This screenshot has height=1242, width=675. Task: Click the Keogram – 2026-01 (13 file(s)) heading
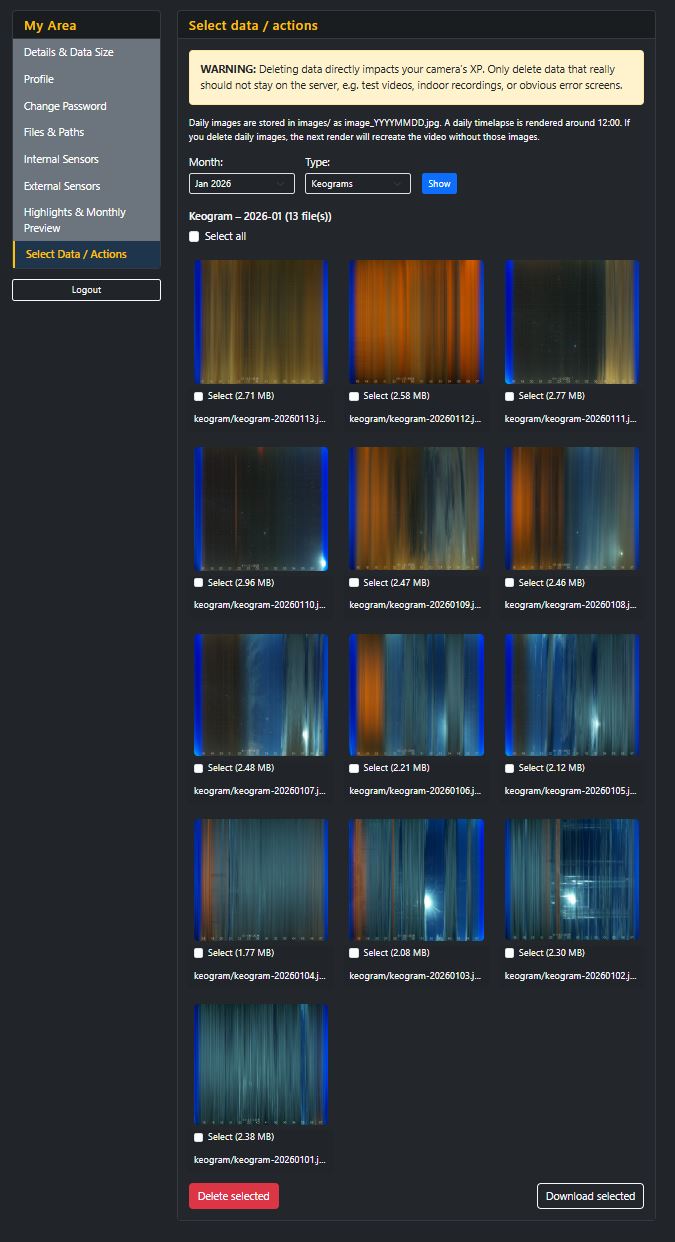pos(260,216)
